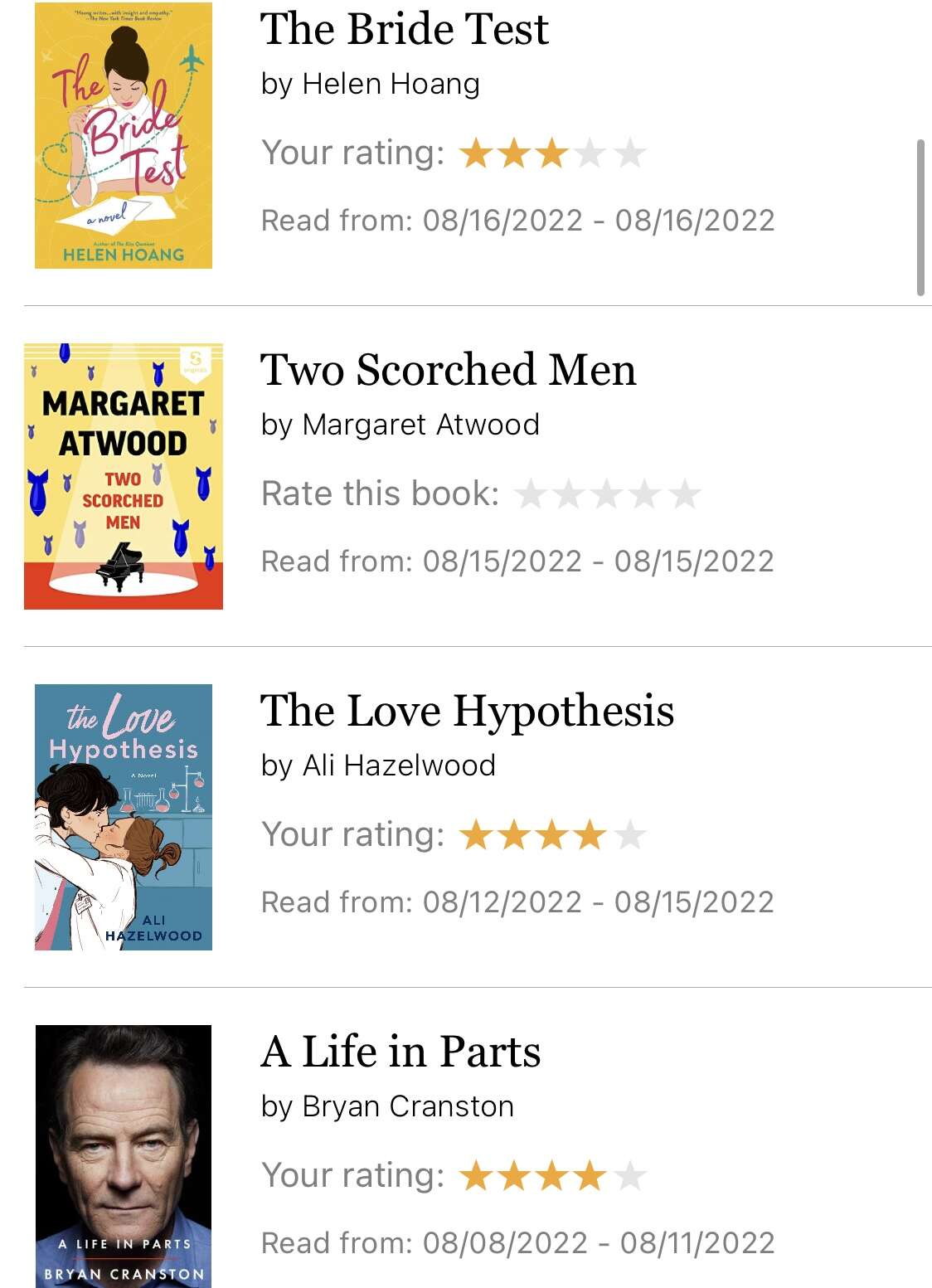This screenshot has width=932, height=1288.
Task: Open Two Scorched Men title link
Action: pyautogui.click(x=449, y=370)
